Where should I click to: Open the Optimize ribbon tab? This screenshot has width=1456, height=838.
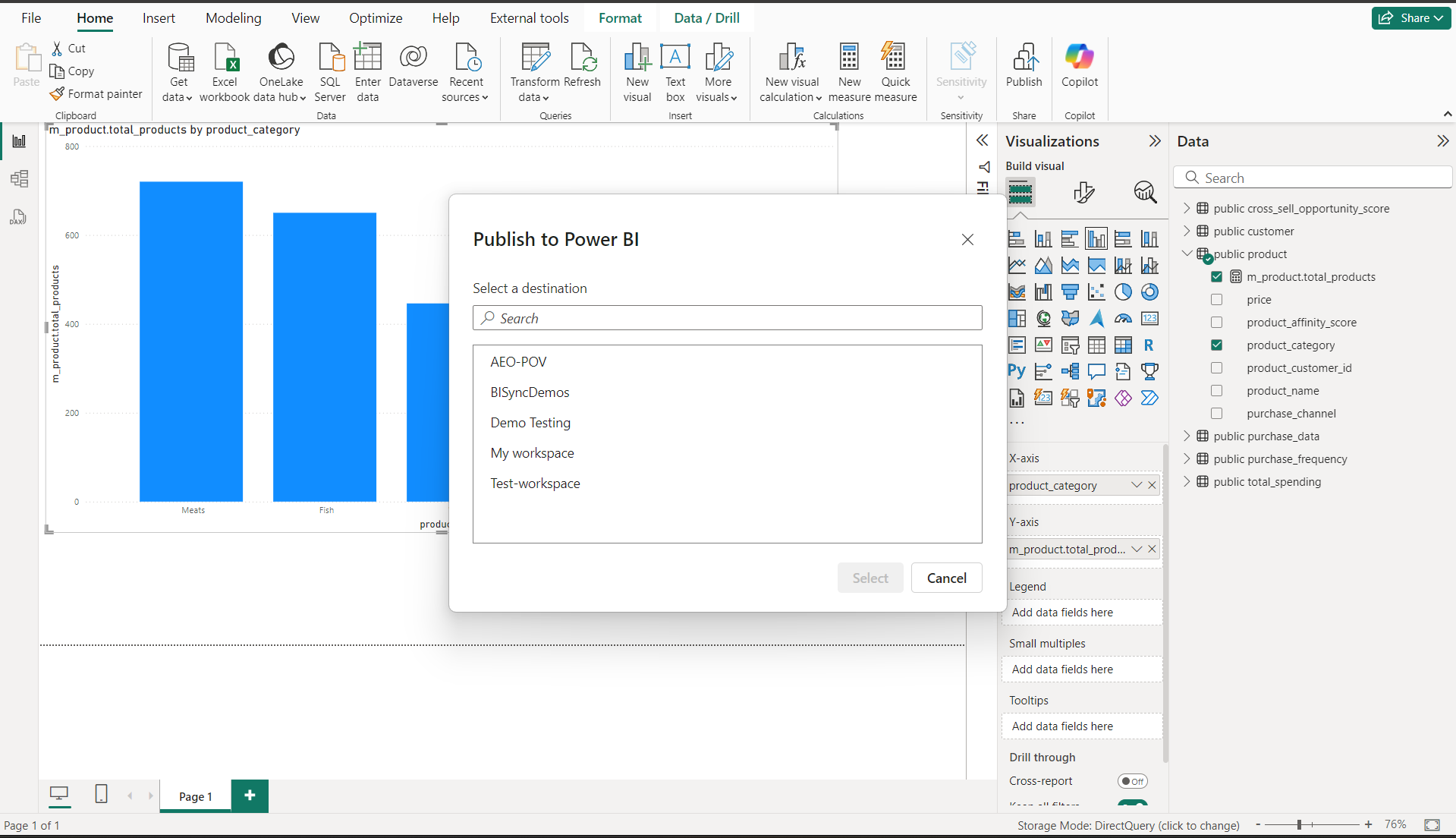[376, 18]
